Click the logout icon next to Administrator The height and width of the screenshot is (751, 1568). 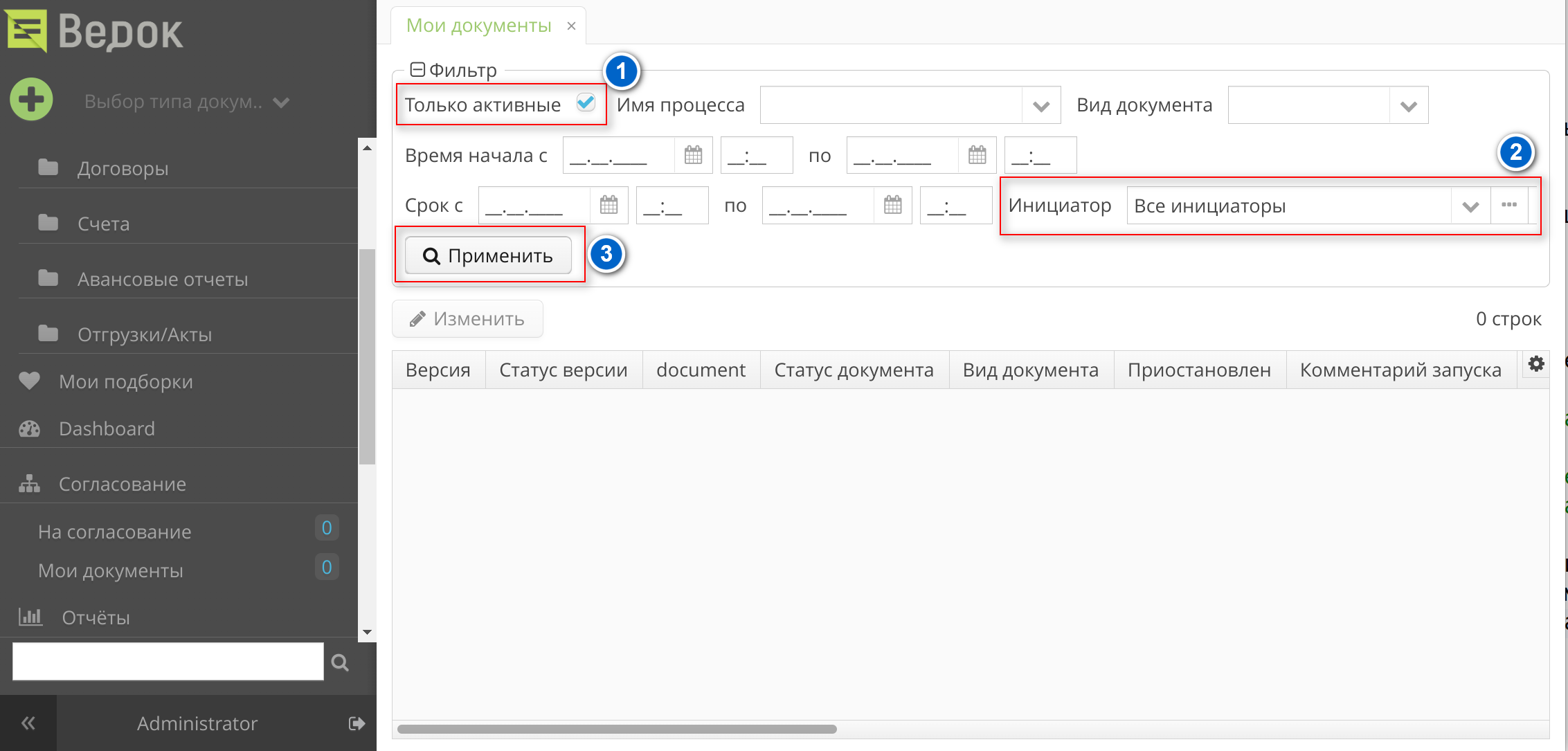tap(357, 723)
